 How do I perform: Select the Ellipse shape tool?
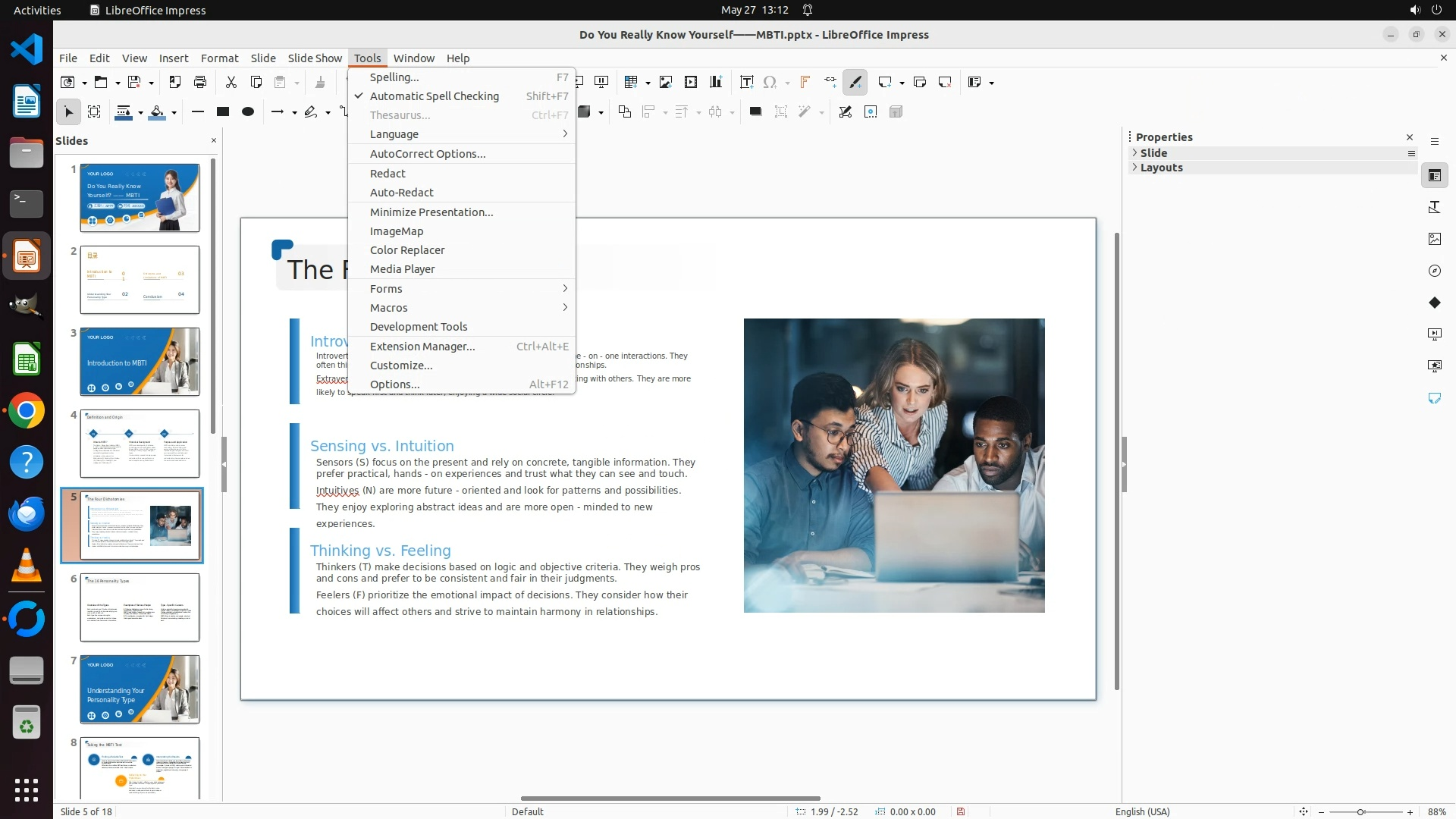tap(247, 111)
